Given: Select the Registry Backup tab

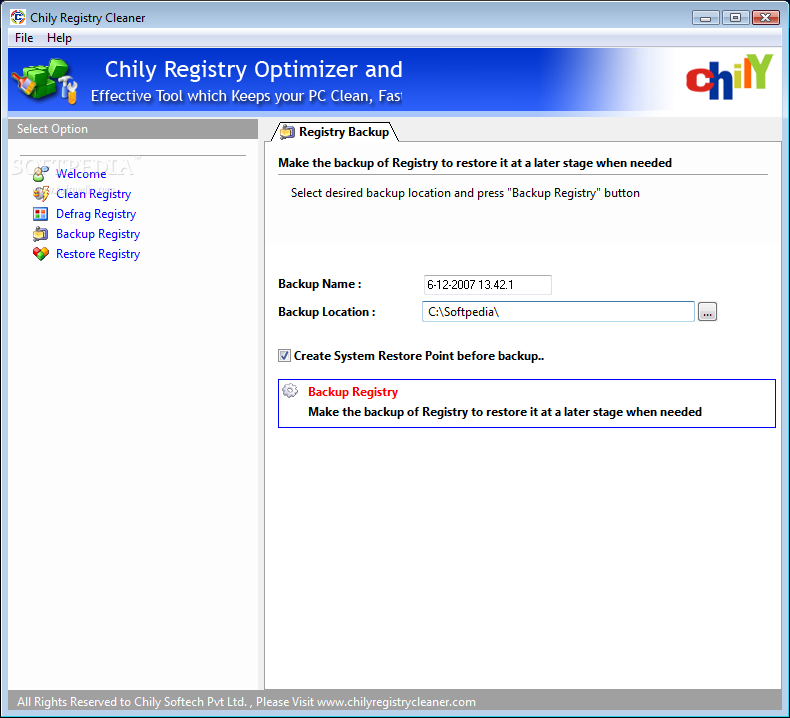Looking at the screenshot, I should pos(336,132).
